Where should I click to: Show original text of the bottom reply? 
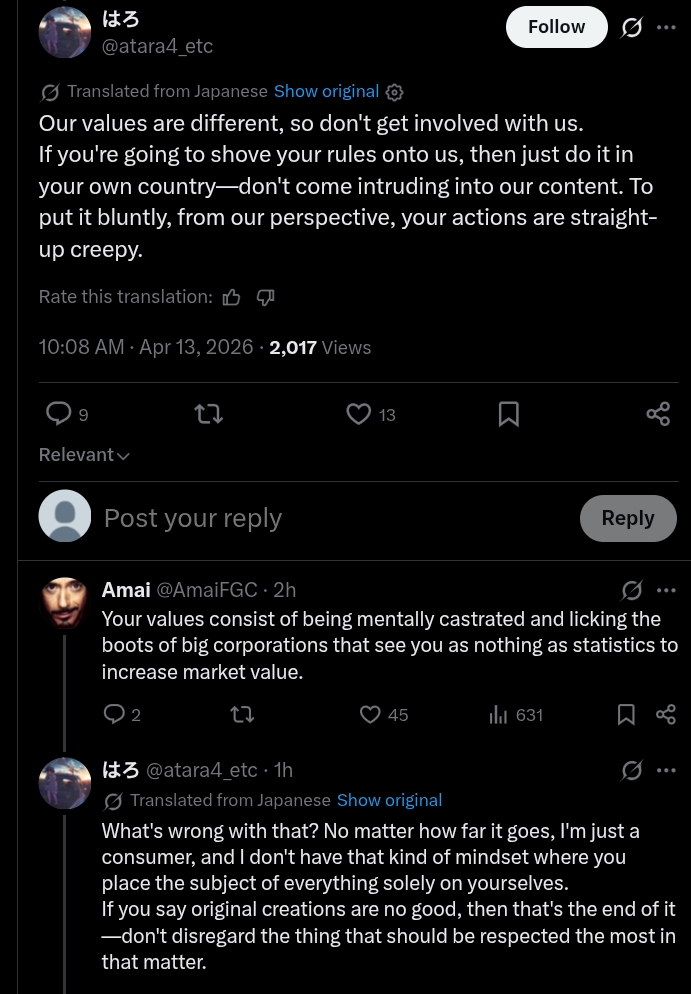pyautogui.click(x=389, y=800)
